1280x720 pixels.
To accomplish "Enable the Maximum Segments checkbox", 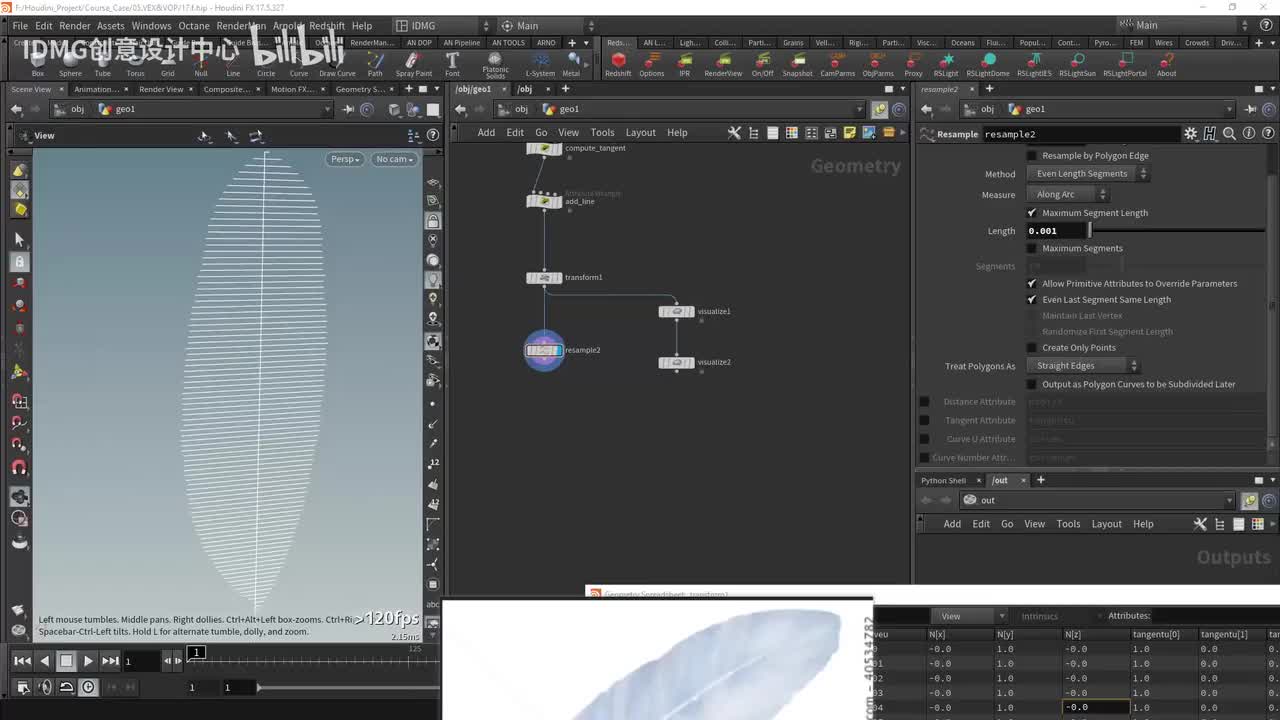I will [x=1032, y=248].
